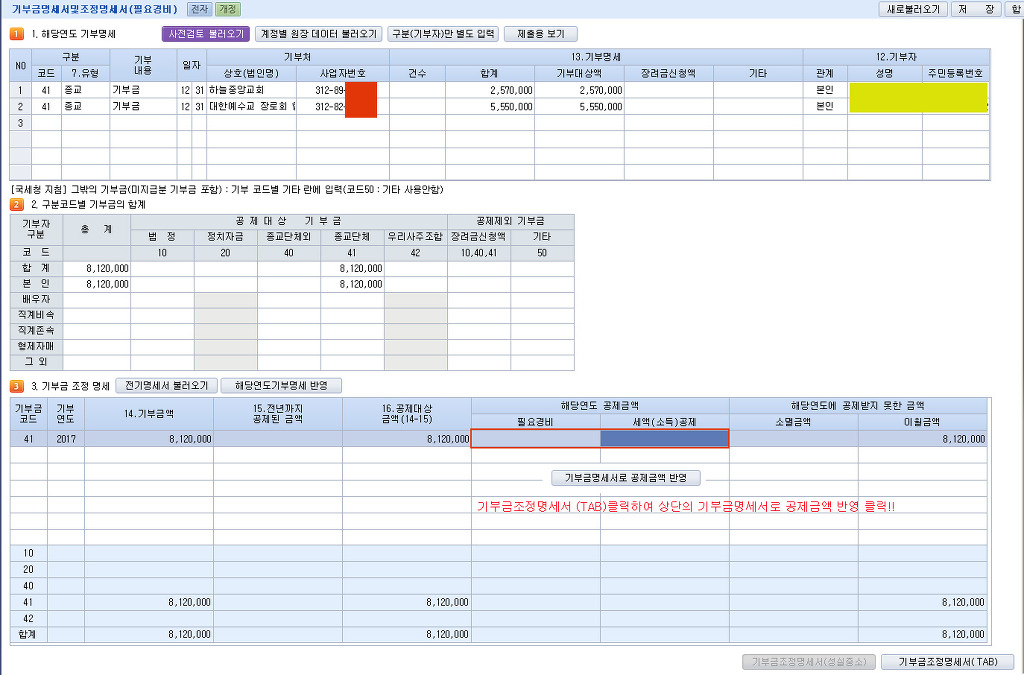This screenshot has width=1024, height=675.
Task: Click the orange section 2 number icon
Action: (17, 204)
